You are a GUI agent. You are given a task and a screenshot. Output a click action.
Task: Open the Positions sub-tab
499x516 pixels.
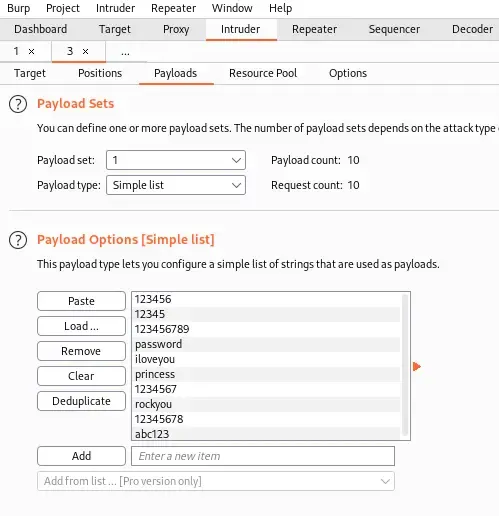(100, 73)
